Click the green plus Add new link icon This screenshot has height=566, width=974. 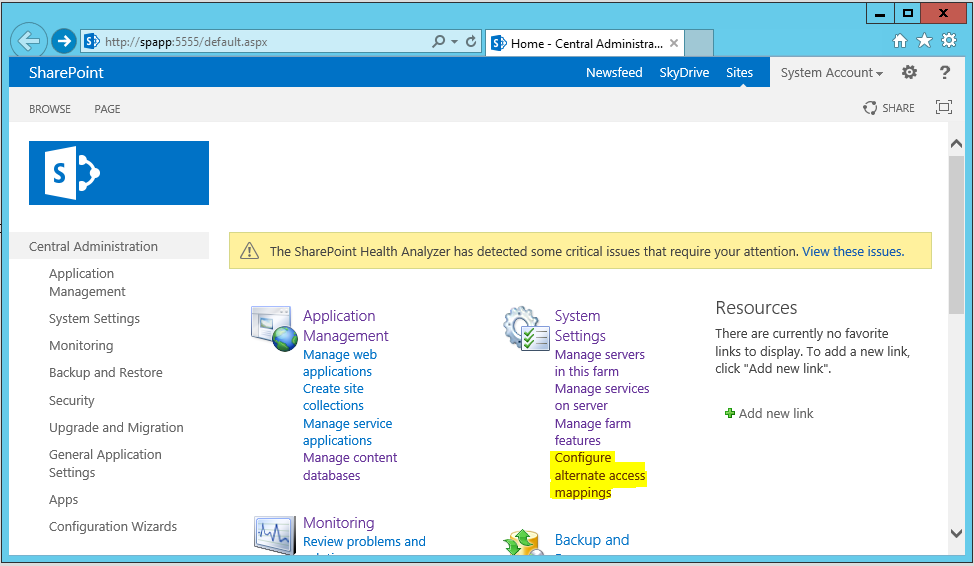[730, 413]
